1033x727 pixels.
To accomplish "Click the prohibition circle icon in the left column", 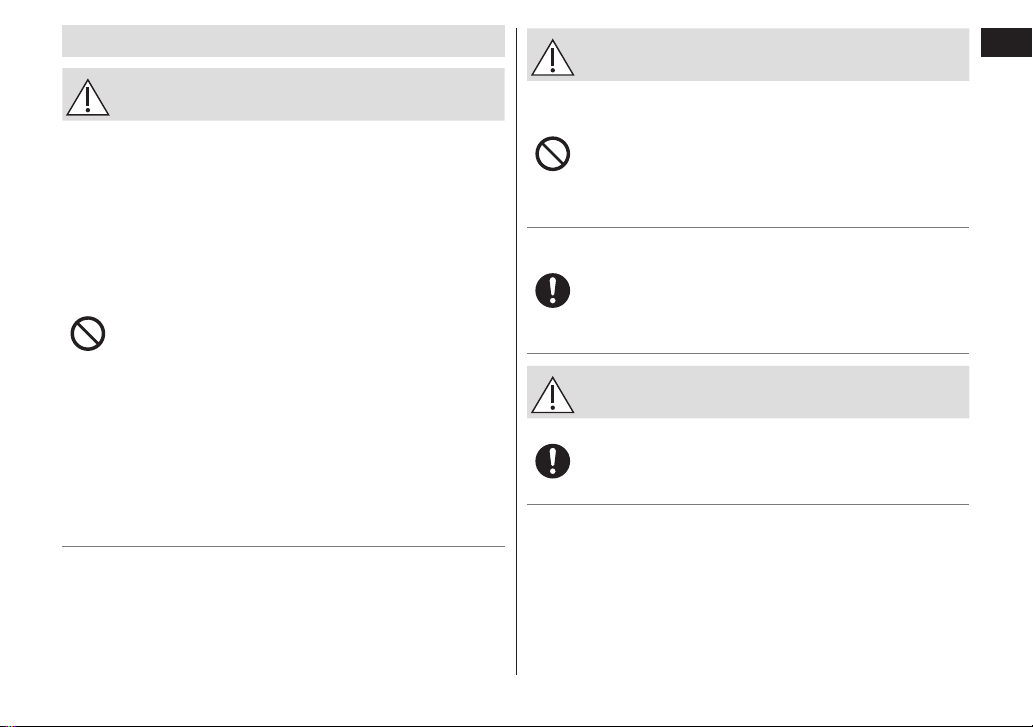I will (x=88, y=334).
